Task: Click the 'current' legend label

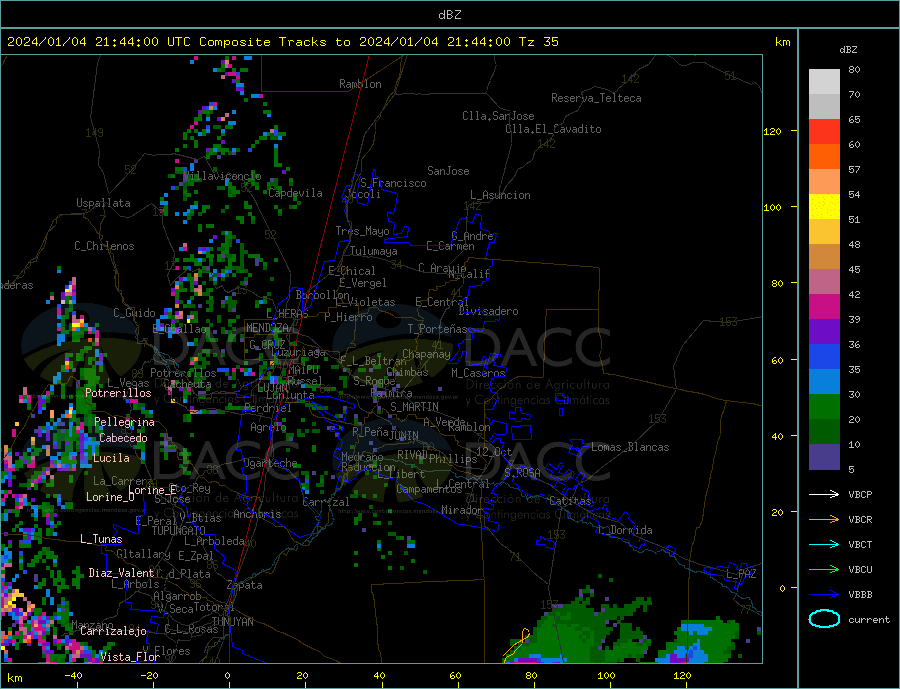Action: pos(869,620)
